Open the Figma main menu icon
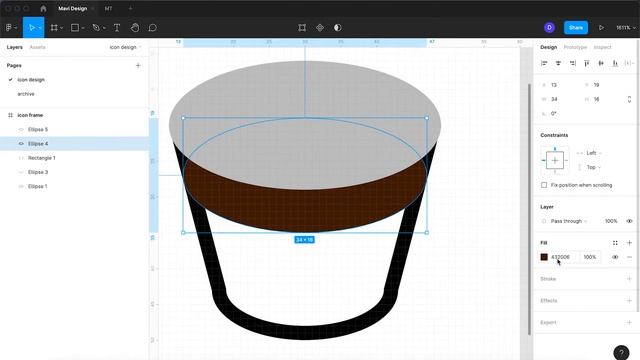The width and height of the screenshot is (640, 360). tap(9, 28)
